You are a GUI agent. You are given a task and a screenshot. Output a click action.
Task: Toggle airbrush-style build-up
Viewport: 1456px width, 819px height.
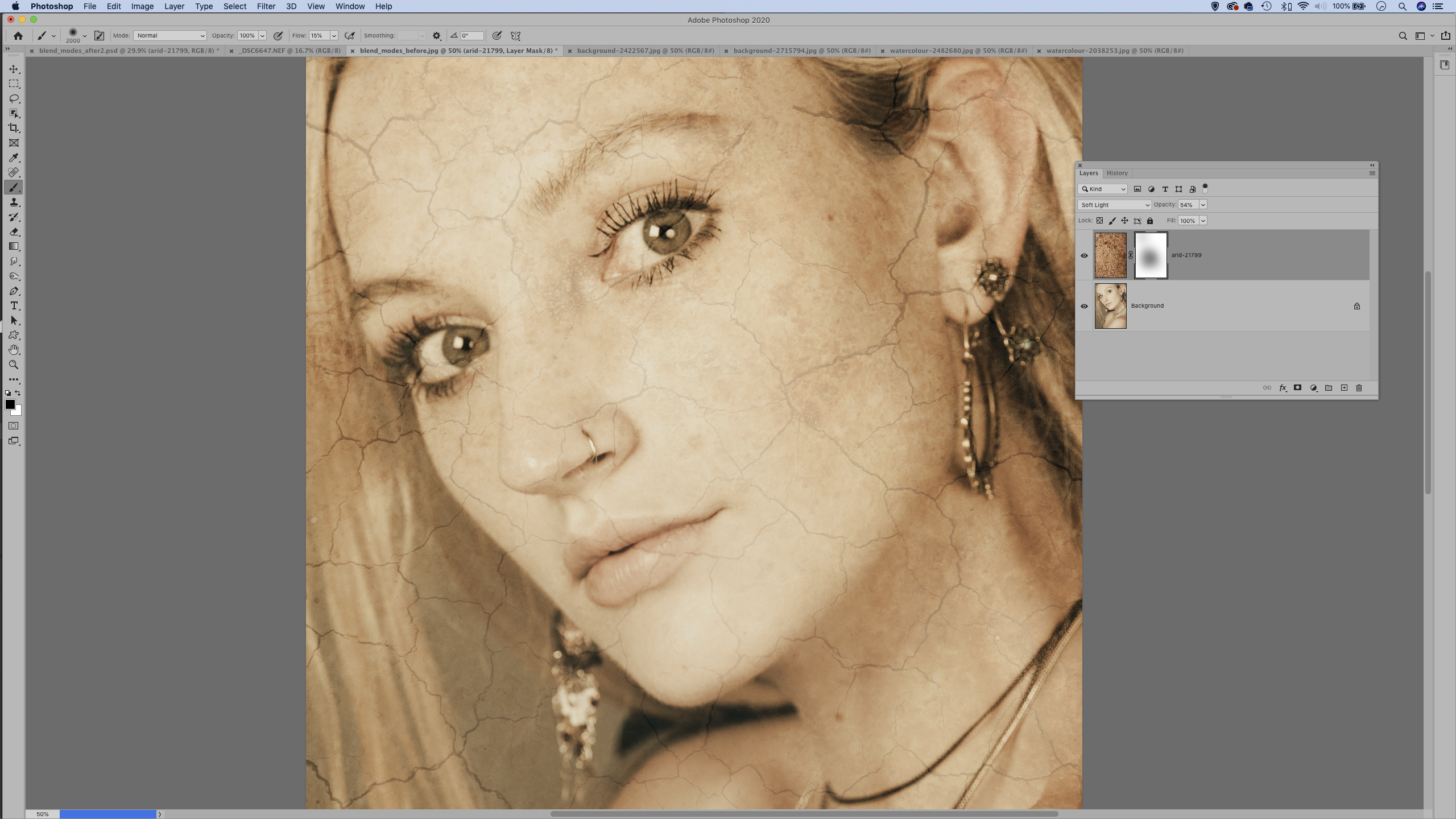pos(350,35)
